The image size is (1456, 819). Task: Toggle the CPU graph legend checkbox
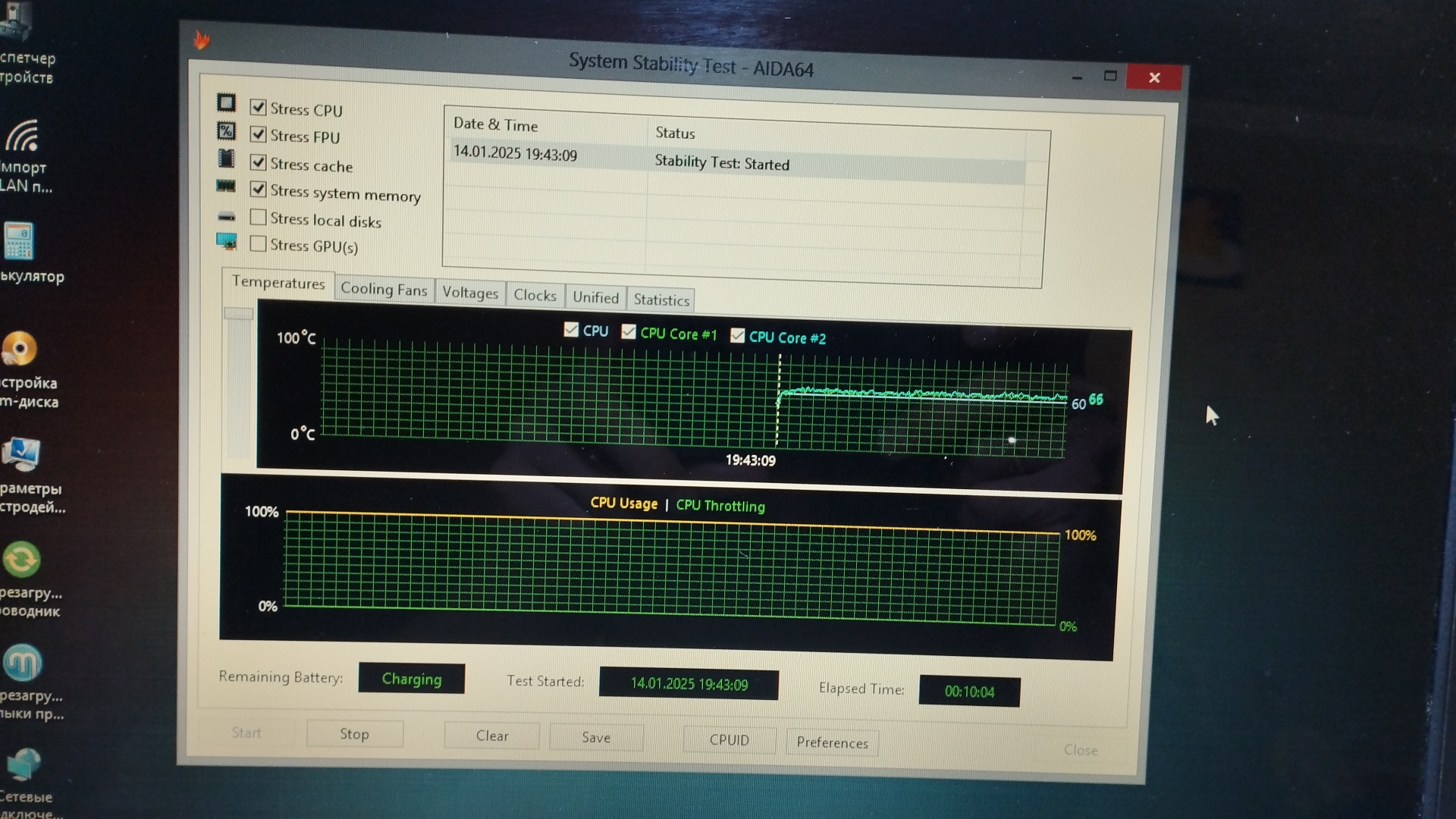click(571, 329)
